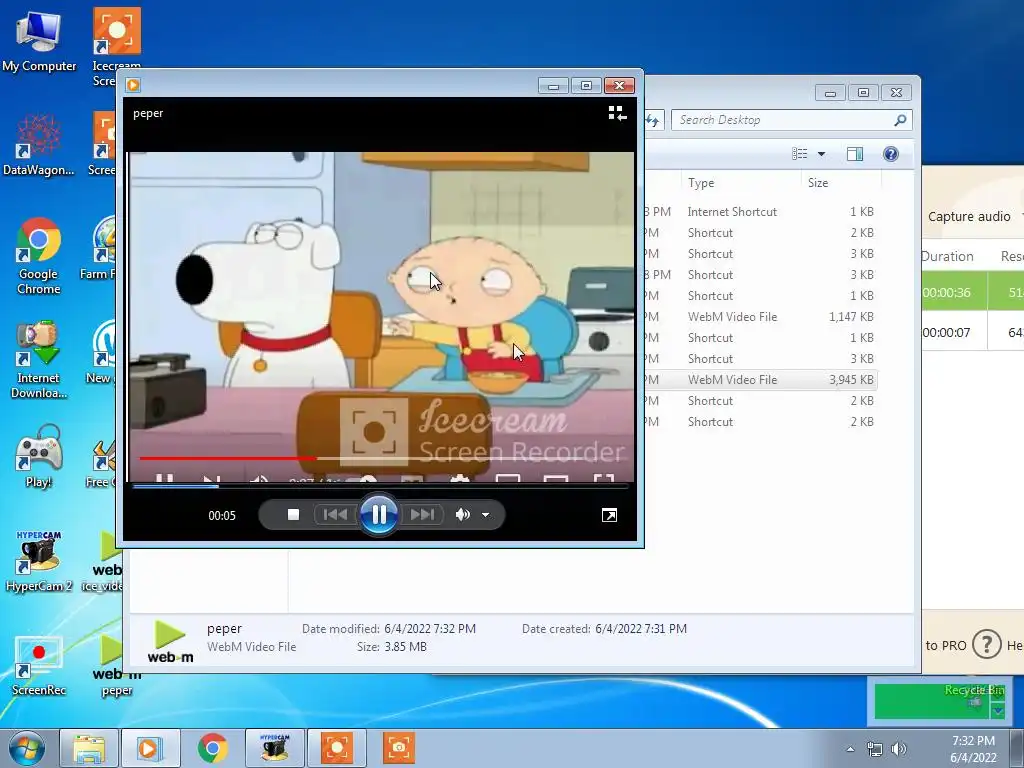Select the peper webm file on desktop

(117, 666)
